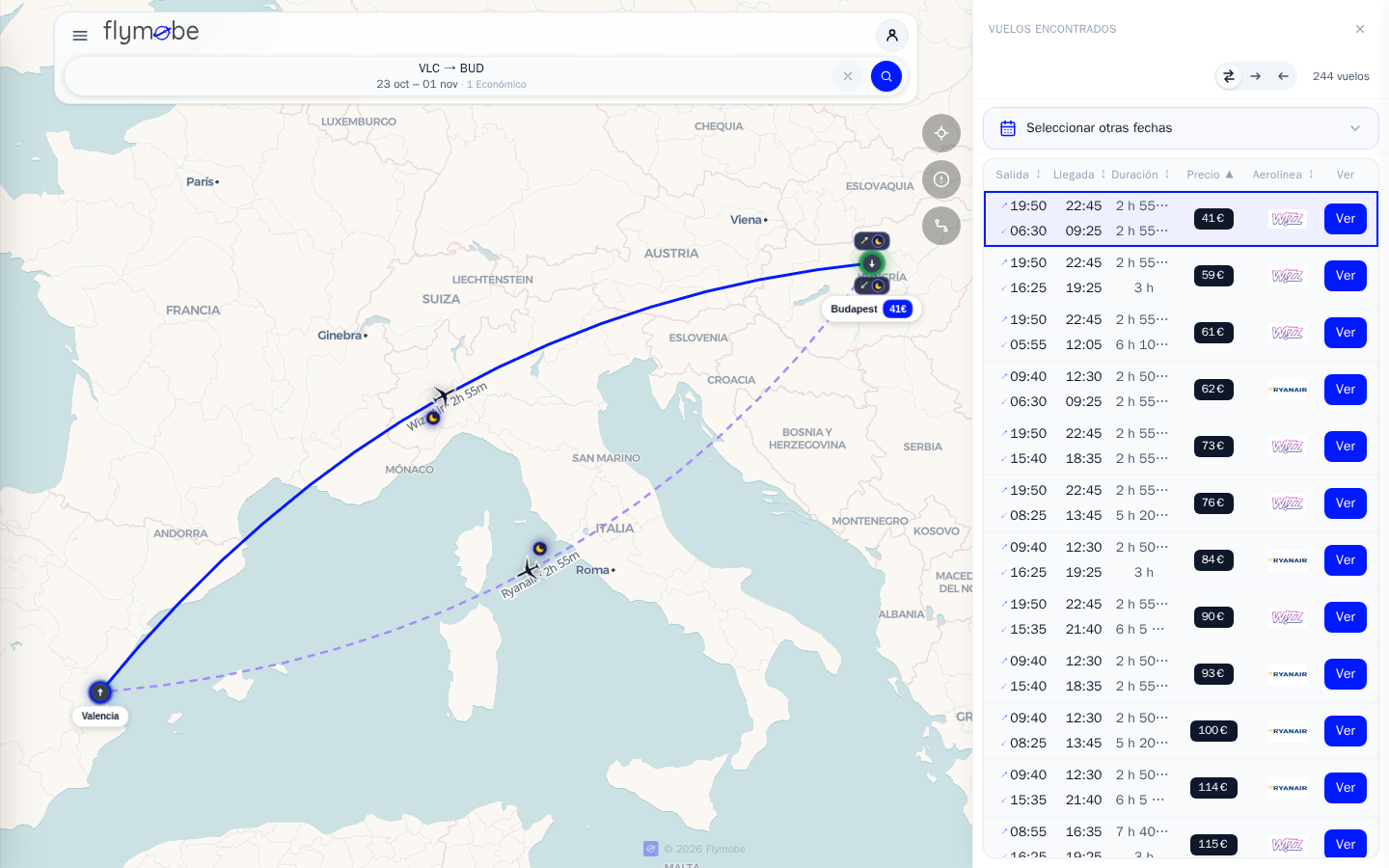This screenshot has height=868, width=1389.
Task: Click Ver for the 100€ flight
Action: point(1346,731)
